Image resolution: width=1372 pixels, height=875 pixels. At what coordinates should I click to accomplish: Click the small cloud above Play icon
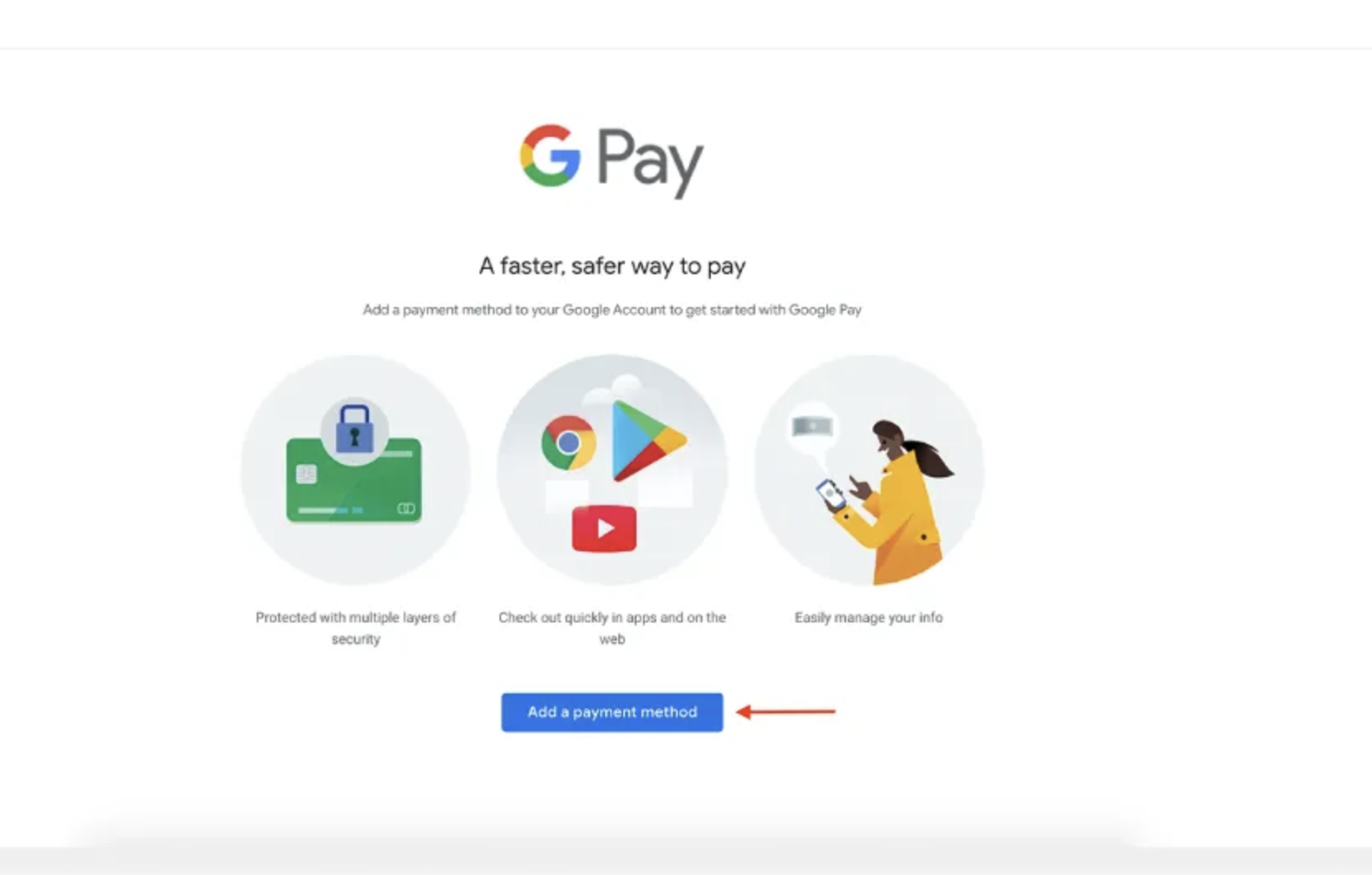[625, 385]
